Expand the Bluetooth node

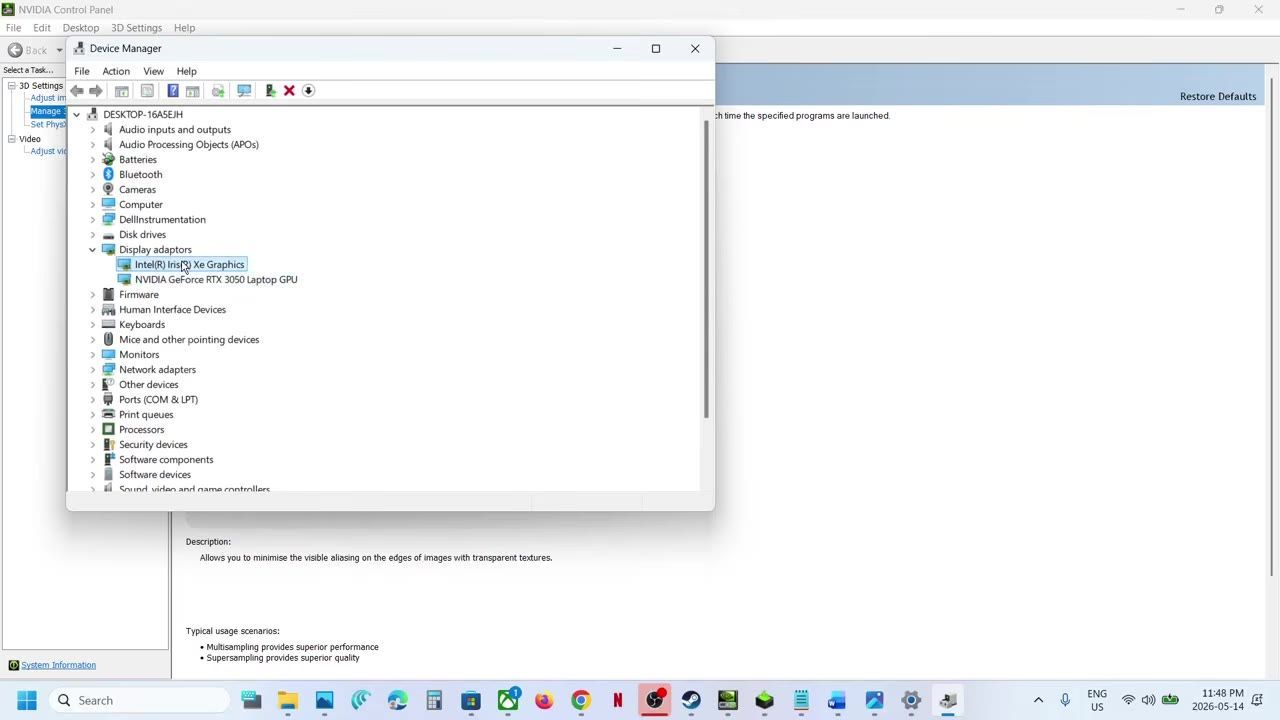(93, 175)
